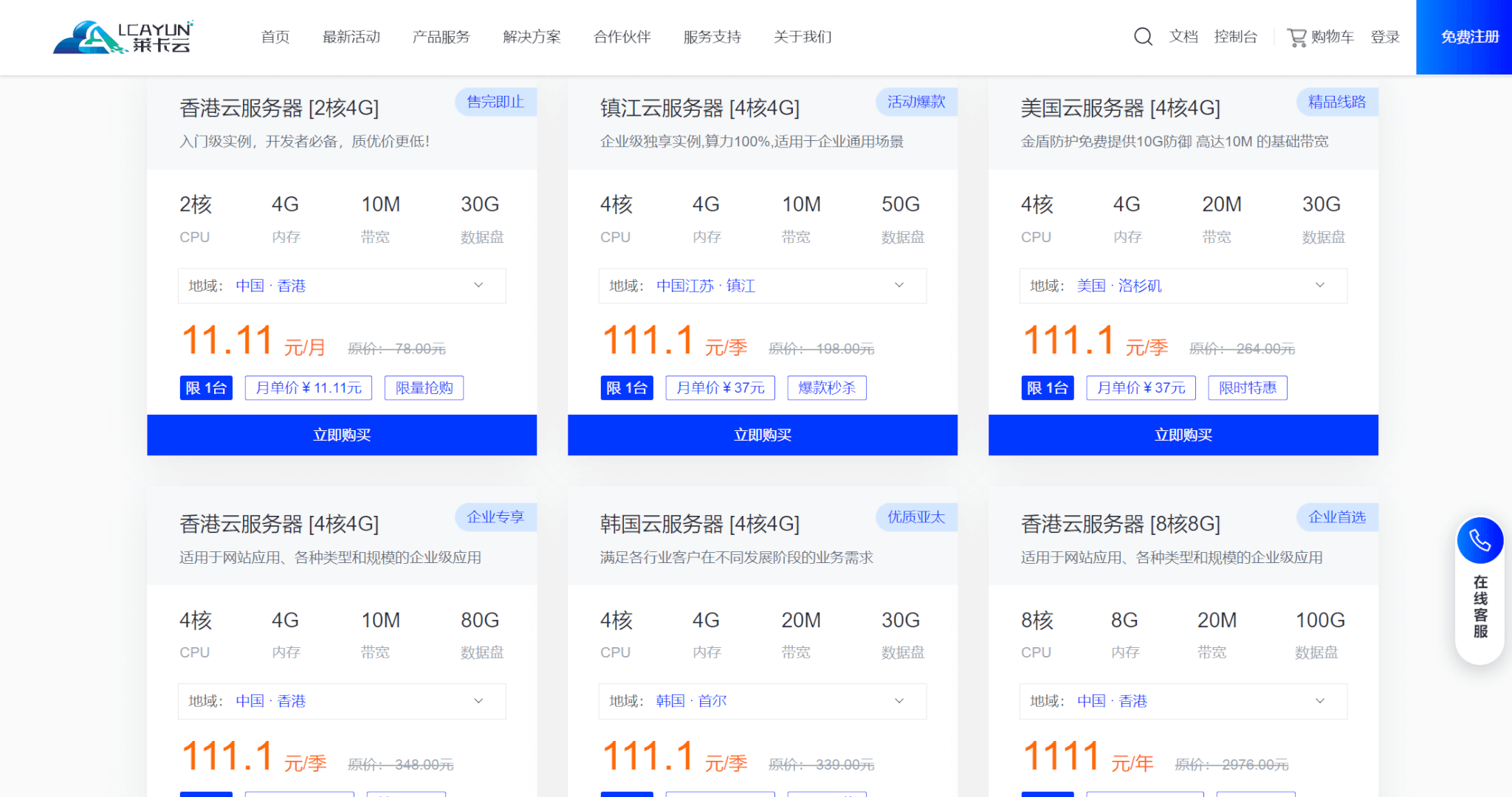Image resolution: width=1512 pixels, height=797 pixels.
Task: Click the LCAYUN 莱卡云 logo
Action: tap(123, 37)
